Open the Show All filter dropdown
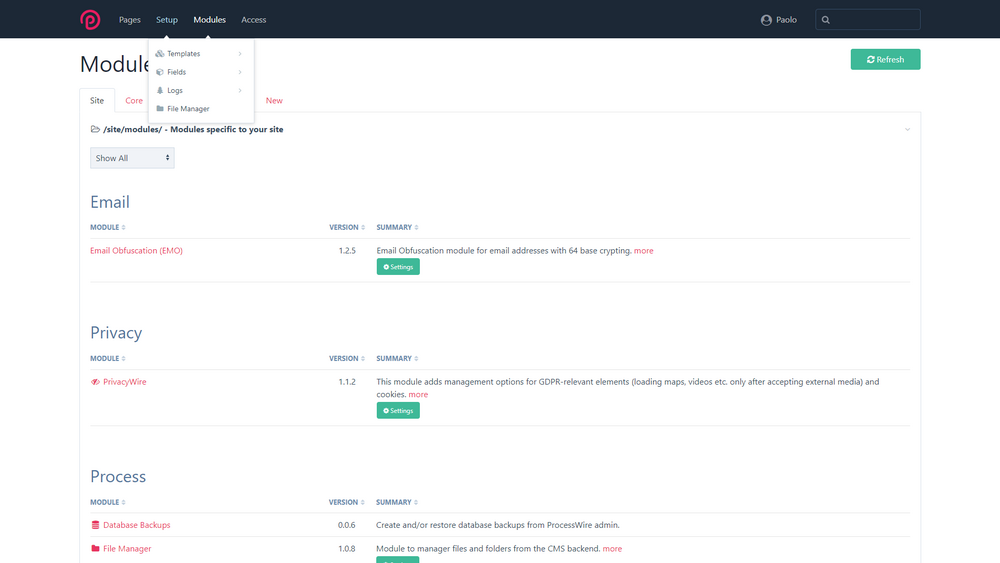The width and height of the screenshot is (1000, 563). tap(132, 158)
